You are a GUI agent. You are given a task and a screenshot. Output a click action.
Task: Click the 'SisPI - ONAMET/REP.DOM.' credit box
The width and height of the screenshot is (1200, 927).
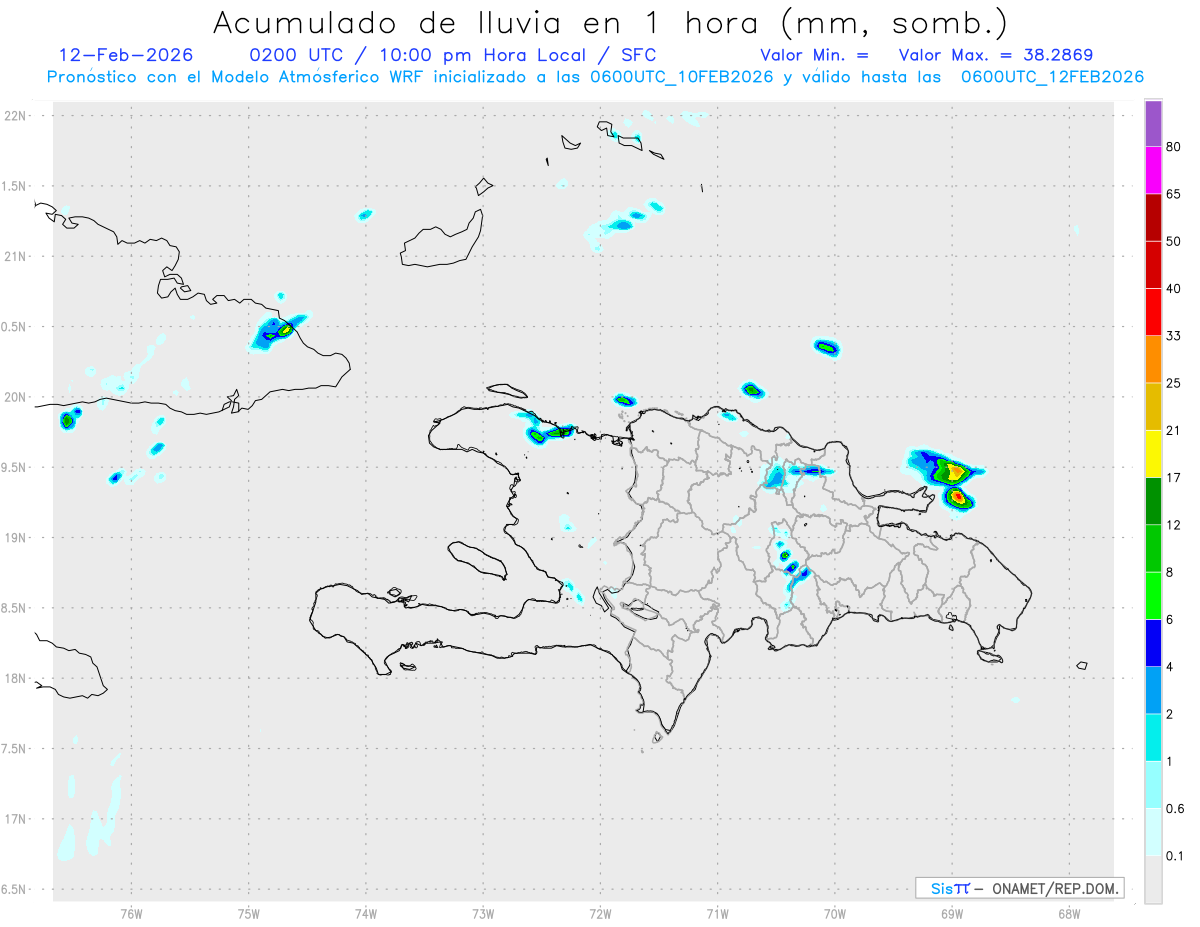[x=1020, y=888]
